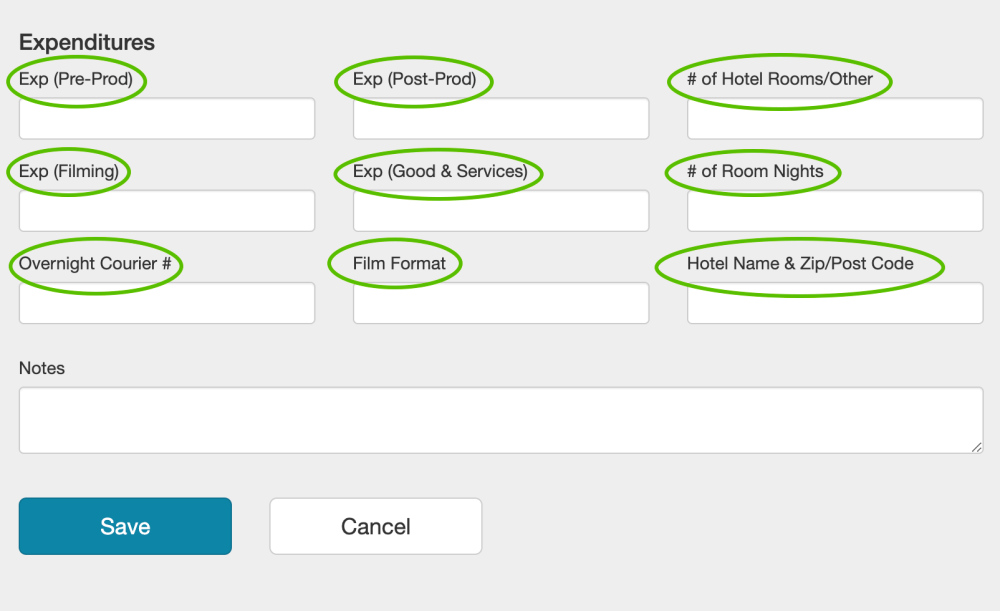Click the "Hotel Name & Zip/Post Code" label
The height and width of the screenshot is (611, 1000).
(800, 264)
